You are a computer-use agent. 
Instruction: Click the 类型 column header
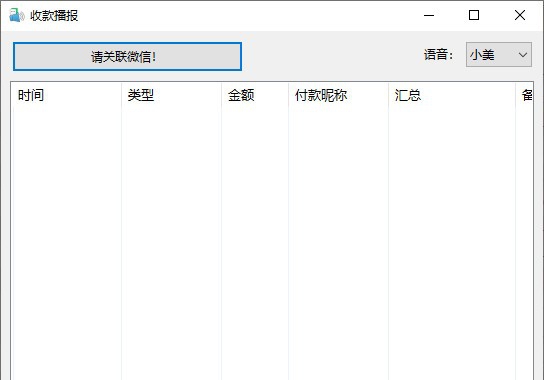click(171, 95)
